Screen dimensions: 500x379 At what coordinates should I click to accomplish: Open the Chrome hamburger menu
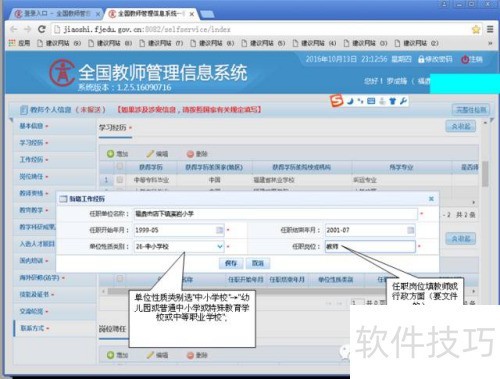[x=490, y=29]
